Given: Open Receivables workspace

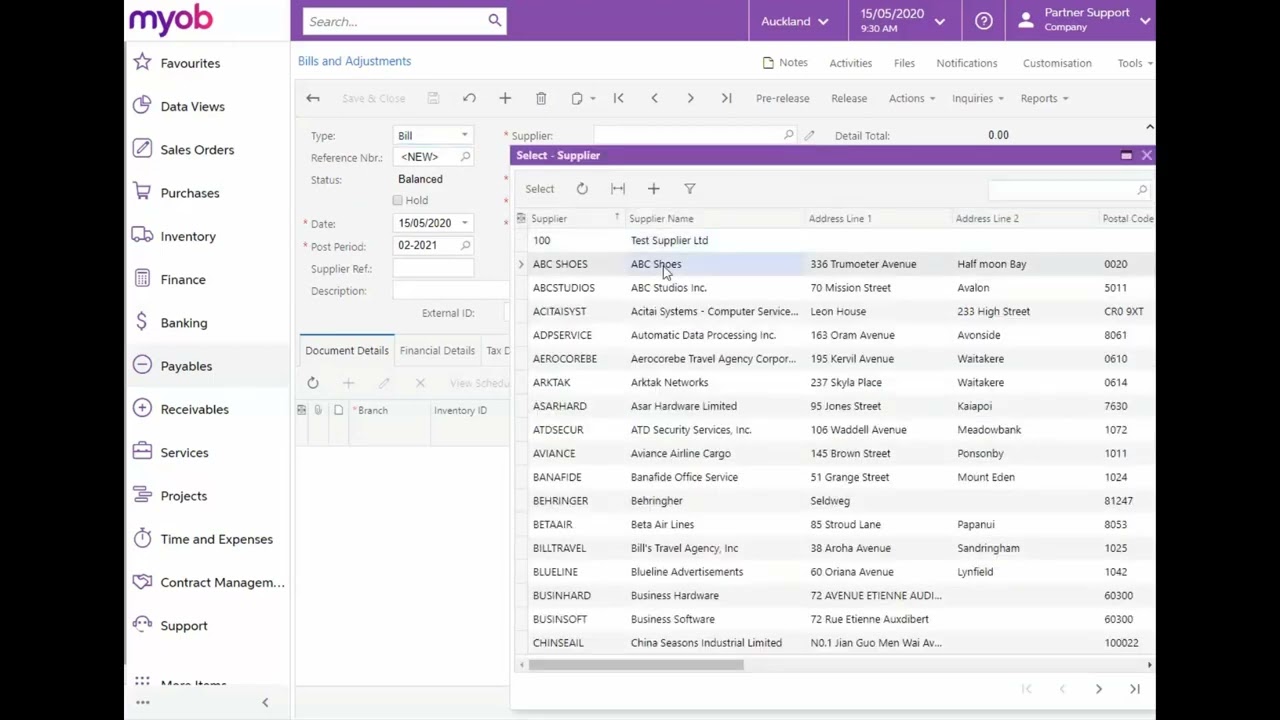Looking at the screenshot, I should coord(194,409).
